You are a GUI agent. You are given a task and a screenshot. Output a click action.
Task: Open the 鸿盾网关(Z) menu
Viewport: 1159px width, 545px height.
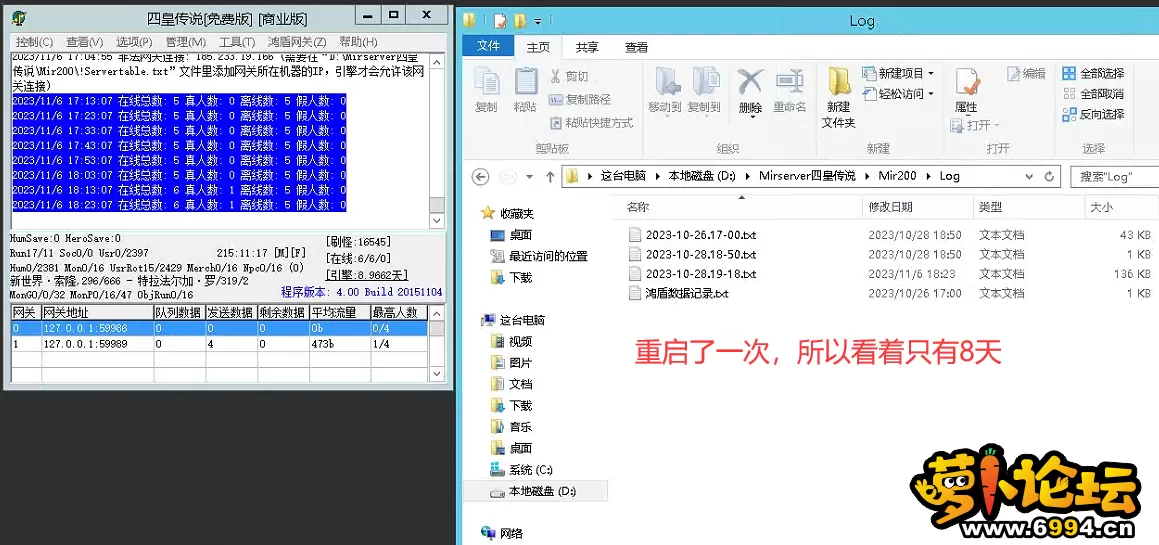[x=297, y=42]
